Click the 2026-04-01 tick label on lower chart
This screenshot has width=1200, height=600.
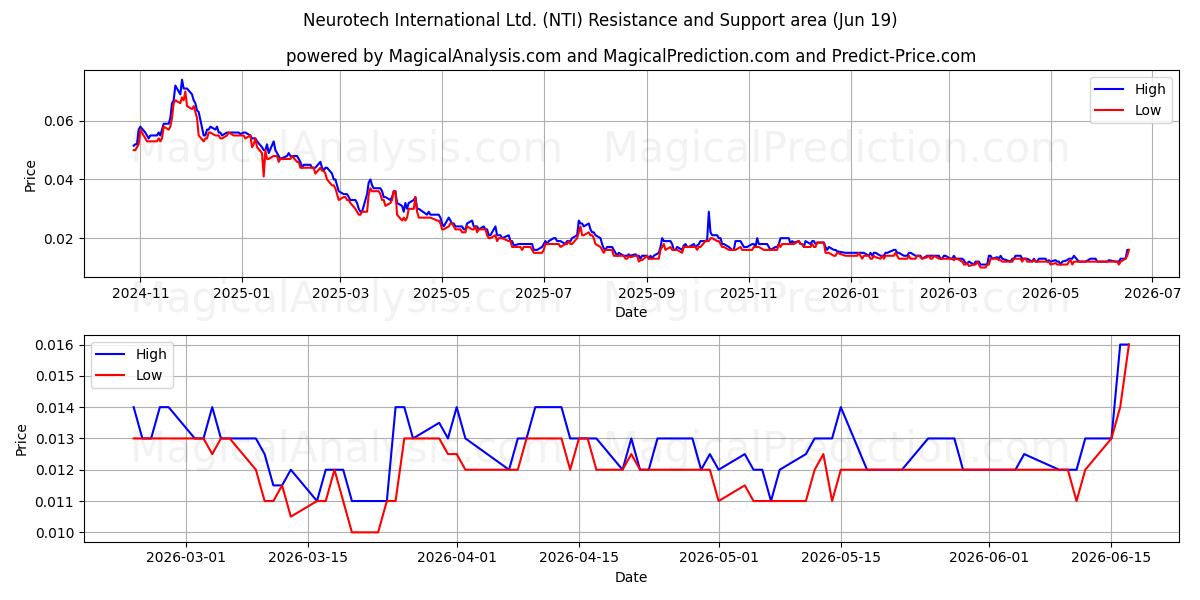click(457, 559)
